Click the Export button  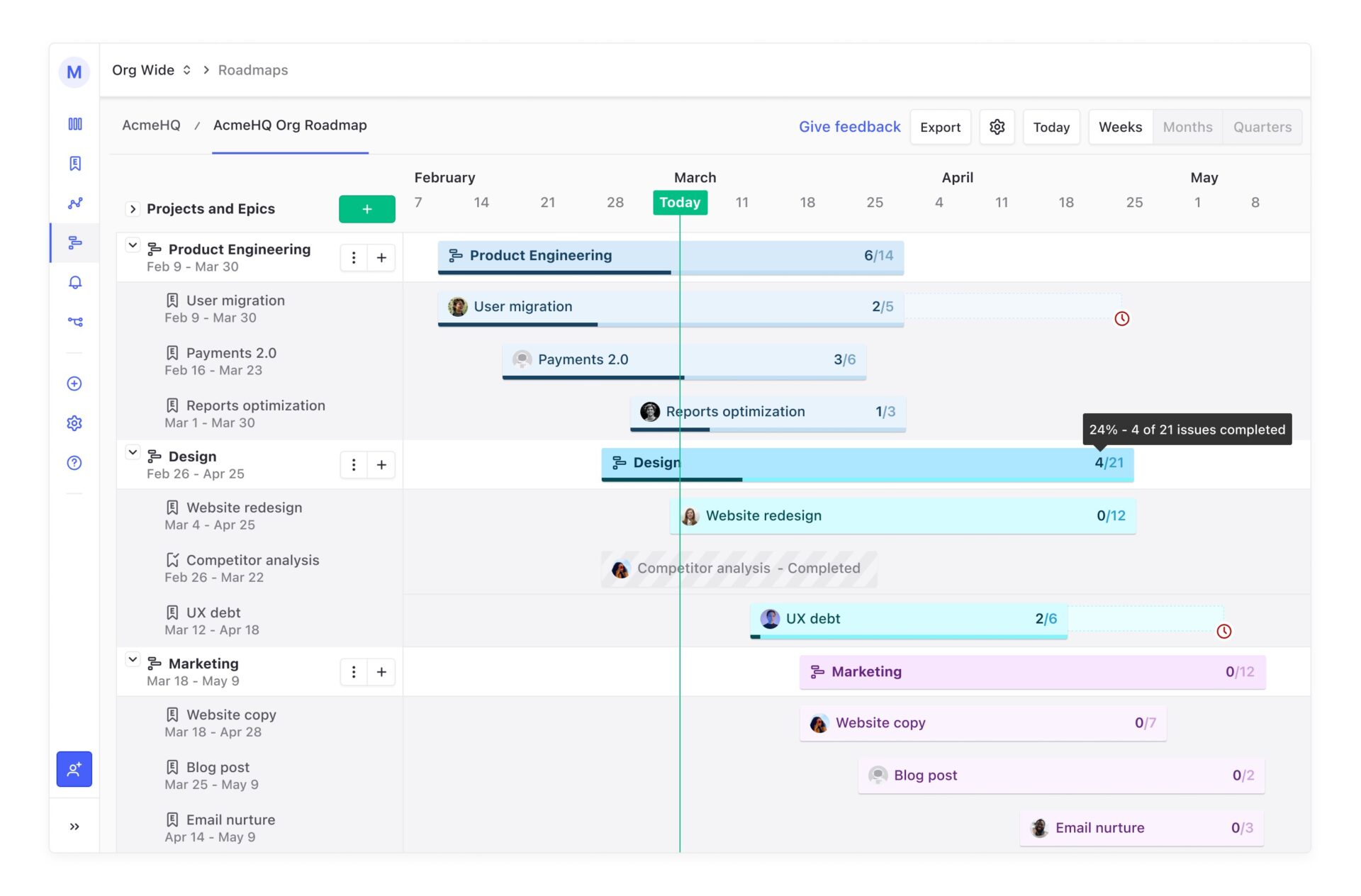pos(941,127)
